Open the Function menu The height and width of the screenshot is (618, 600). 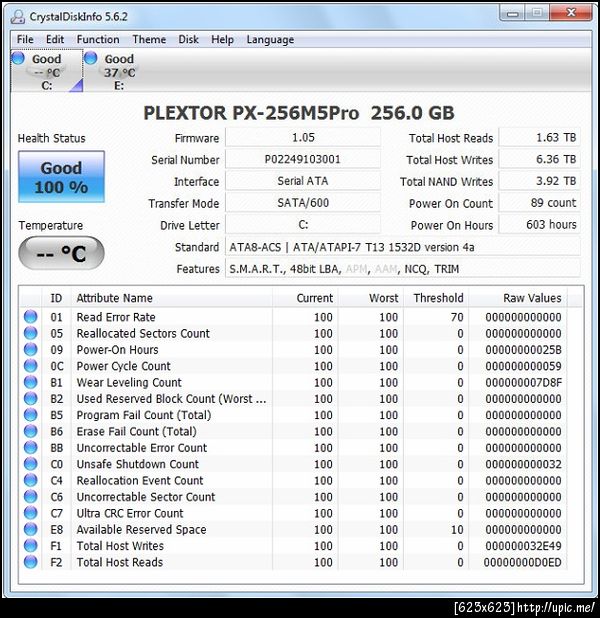(98, 39)
